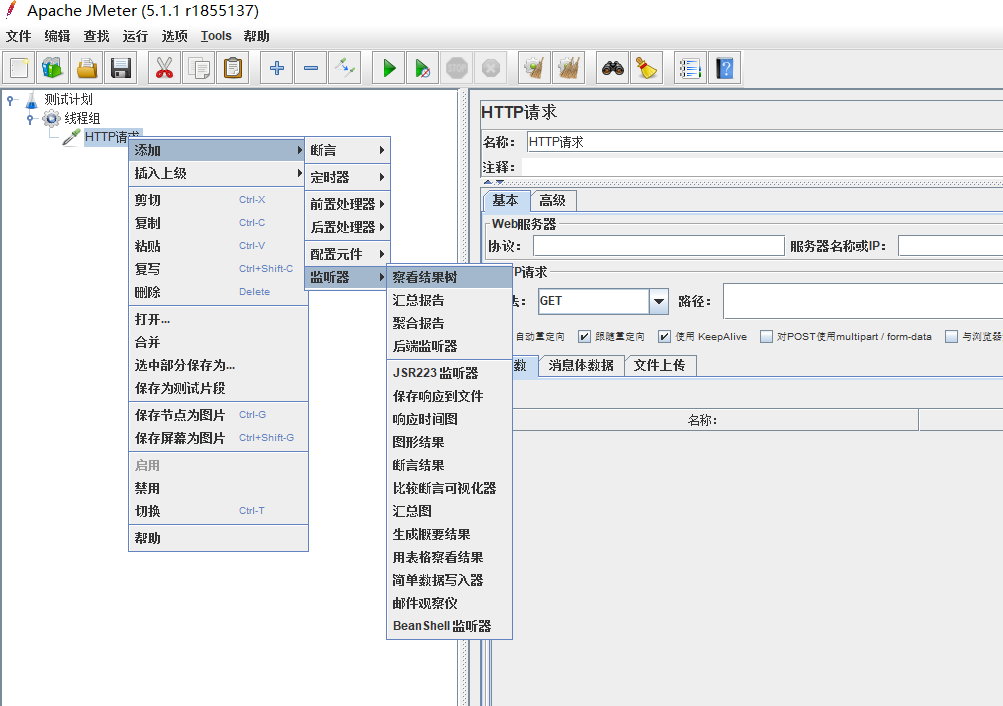Choose 聚合报告 in the listener submenu
The image size is (1003, 706).
[419, 323]
